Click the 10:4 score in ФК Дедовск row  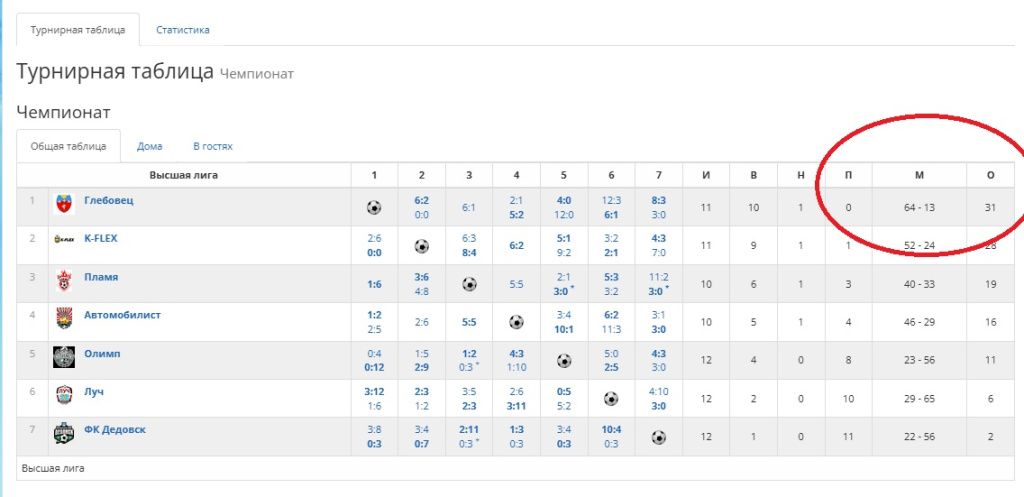pos(611,429)
